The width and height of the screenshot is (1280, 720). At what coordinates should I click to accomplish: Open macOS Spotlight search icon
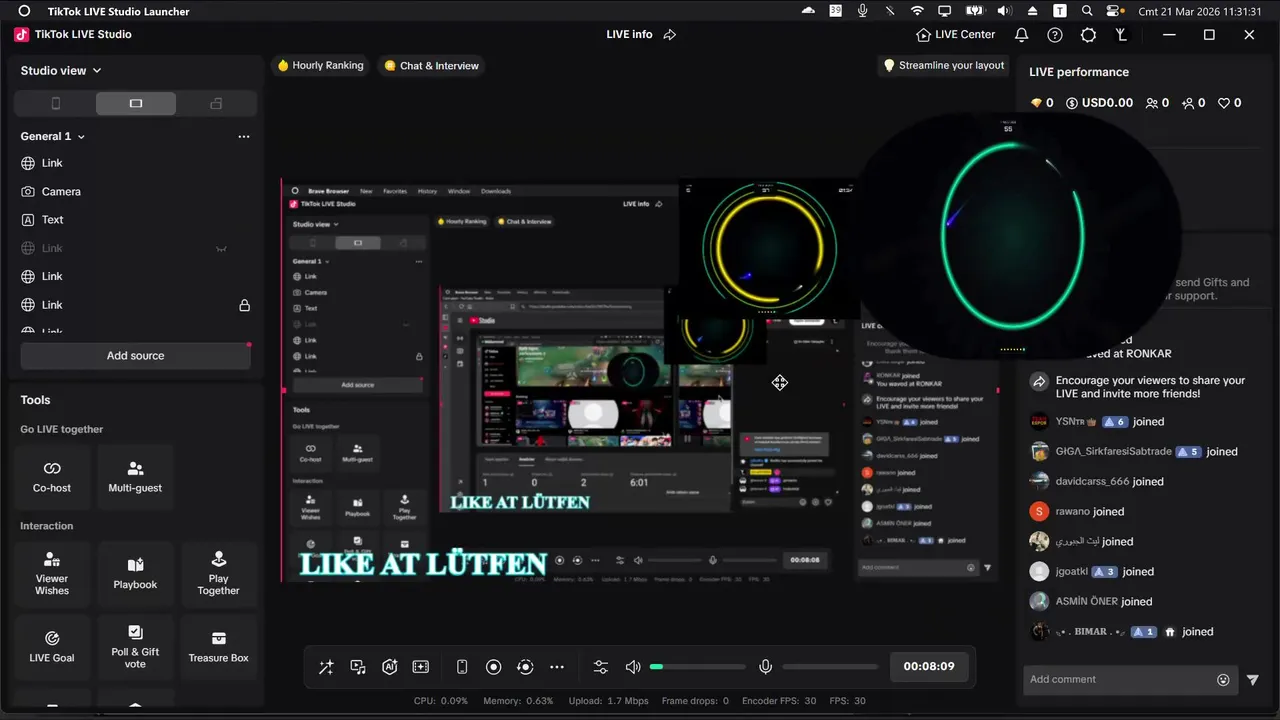1087,11
